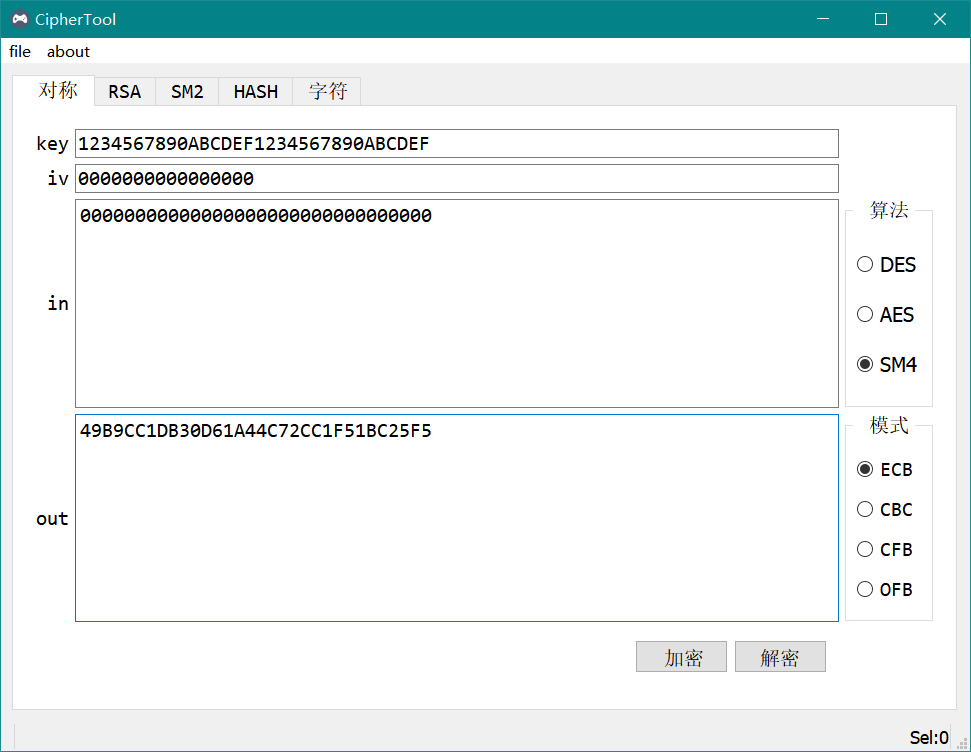Switch to the 对称 tab
Screen dimensions: 971x752
click(x=54, y=90)
